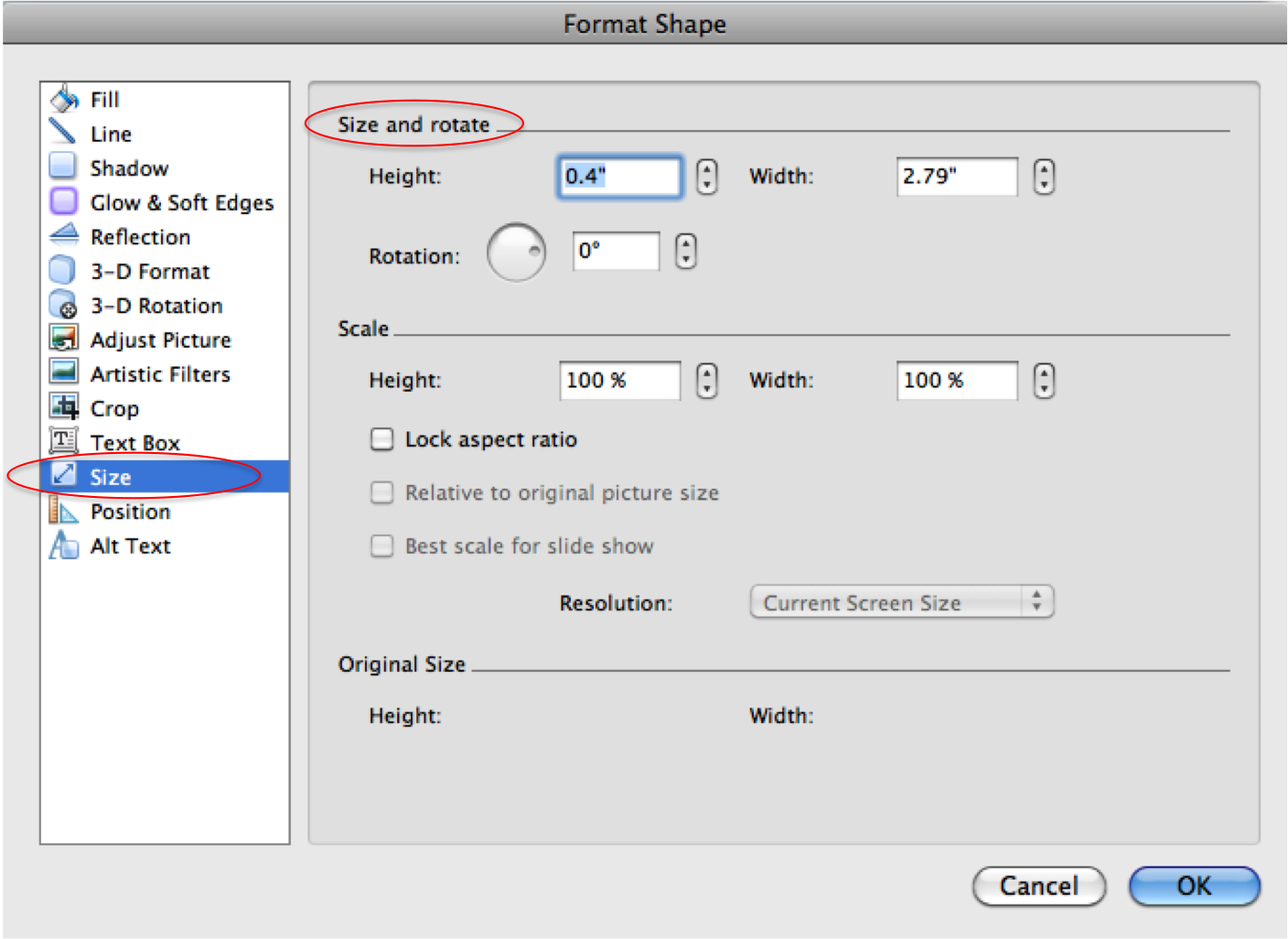
Task: Switch to the Position category
Action: pos(130,512)
